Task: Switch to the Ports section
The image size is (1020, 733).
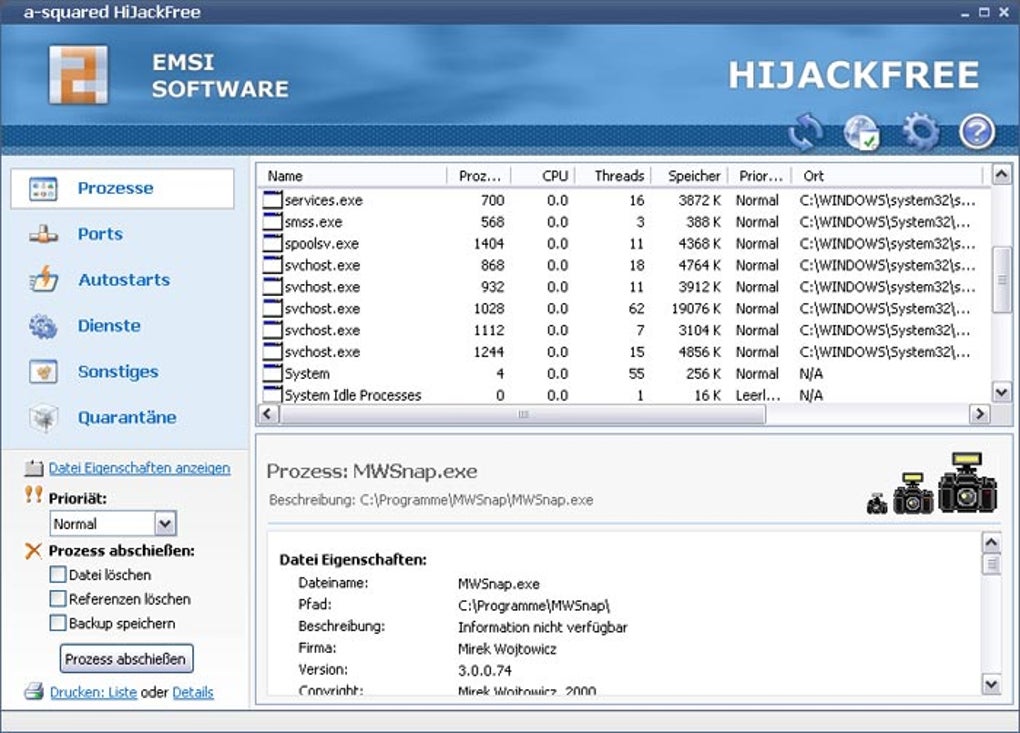Action: click(100, 234)
